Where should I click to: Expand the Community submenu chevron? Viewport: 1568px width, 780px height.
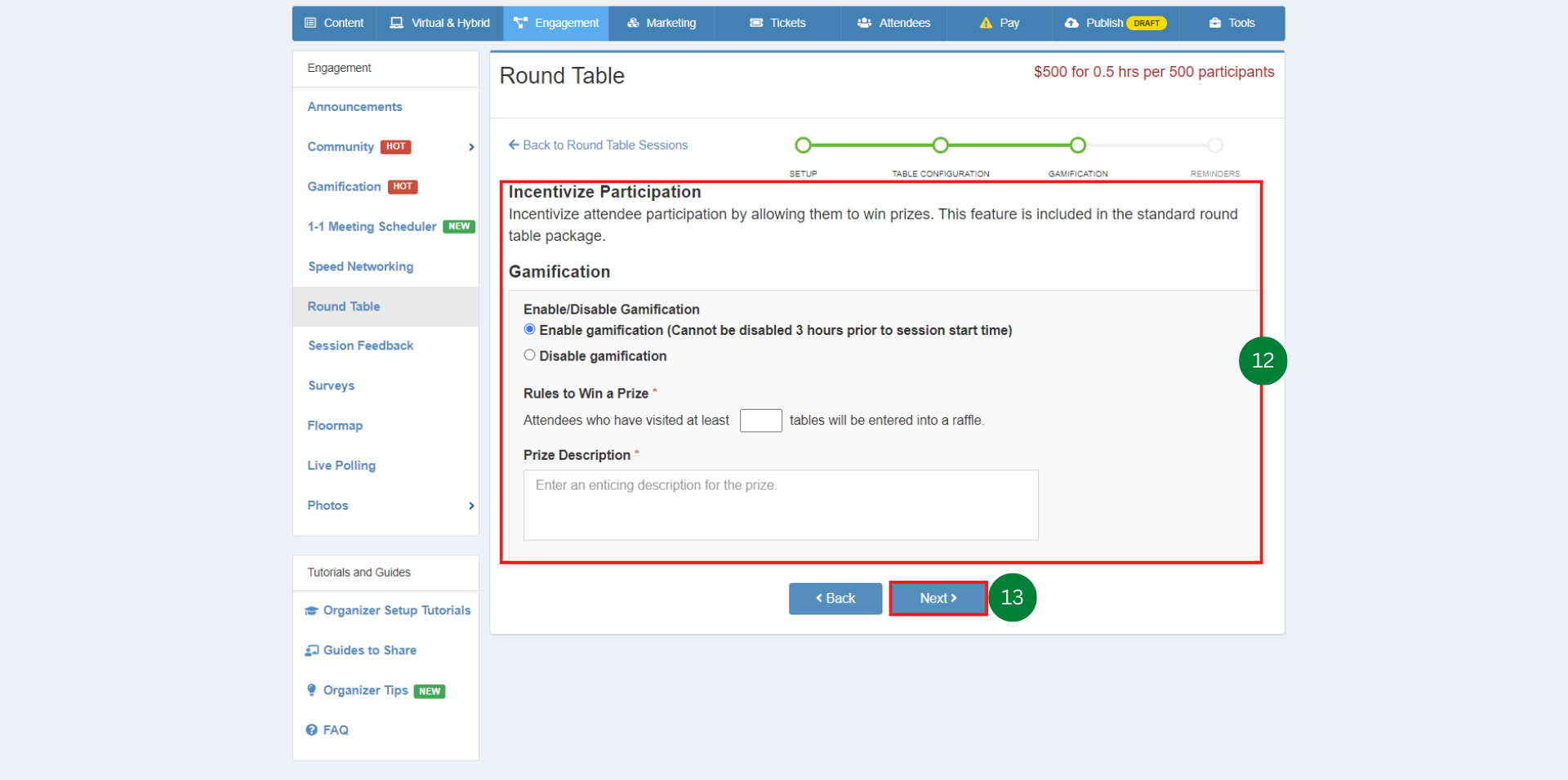click(471, 147)
